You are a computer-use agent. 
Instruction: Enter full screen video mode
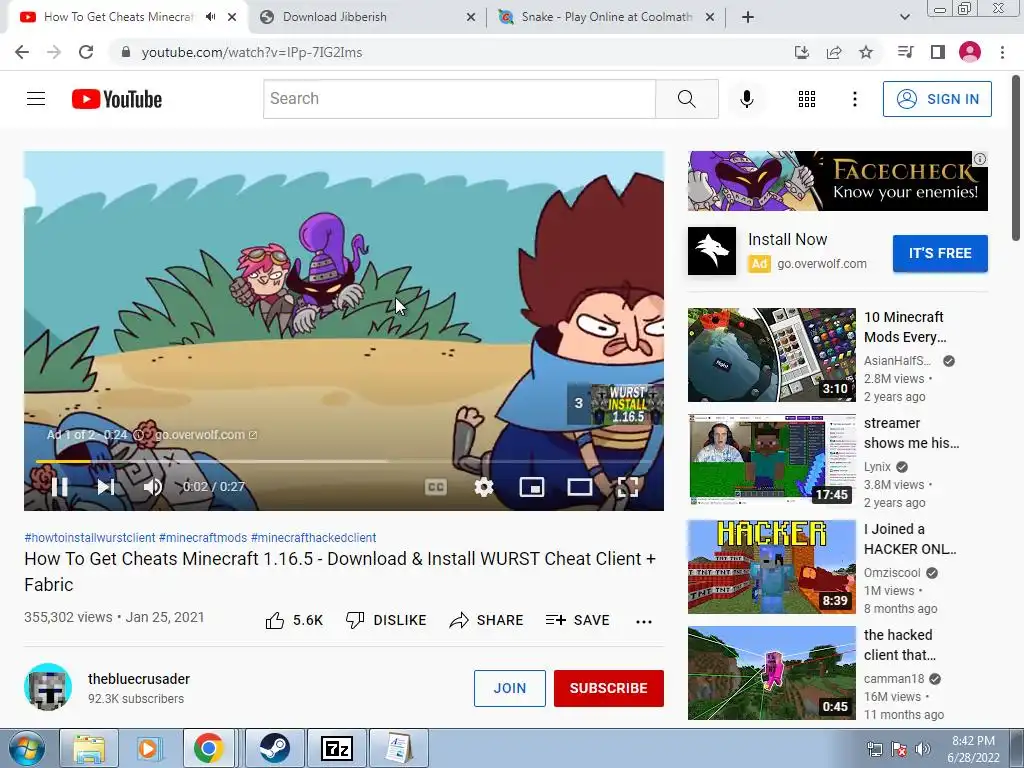[628, 487]
